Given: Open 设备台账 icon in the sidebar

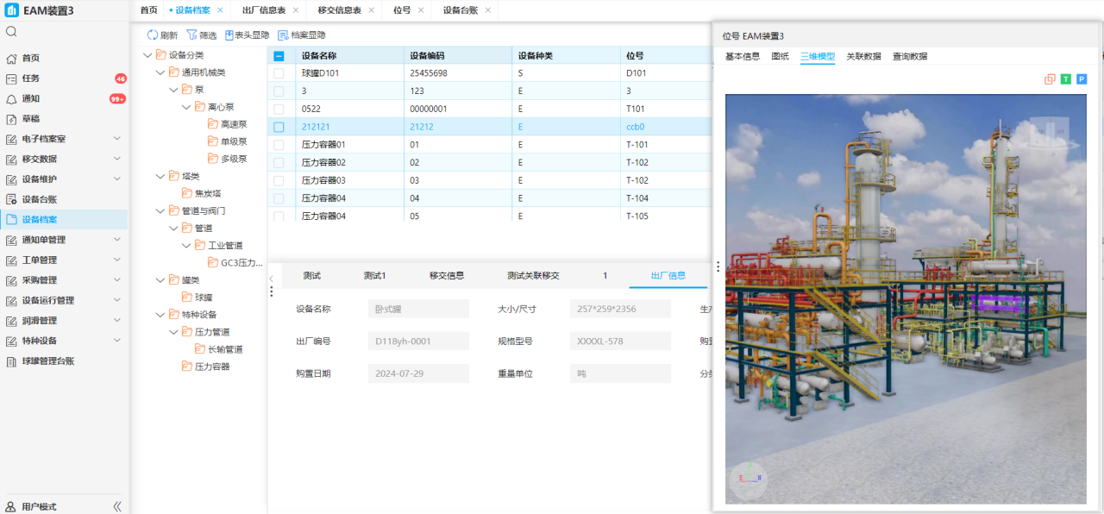Looking at the screenshot, I should pos(11,199).
